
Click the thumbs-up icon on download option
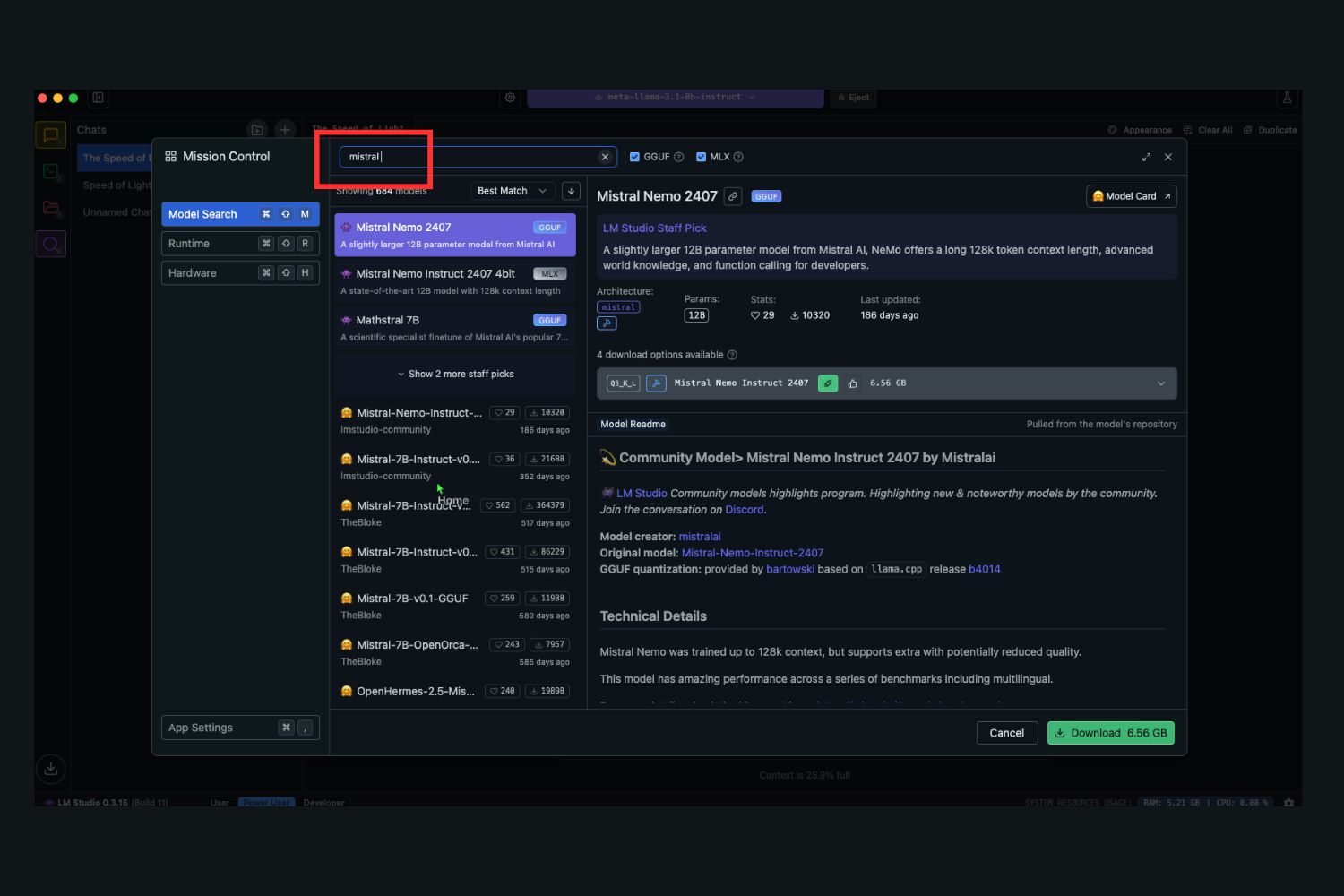[852, 383]
